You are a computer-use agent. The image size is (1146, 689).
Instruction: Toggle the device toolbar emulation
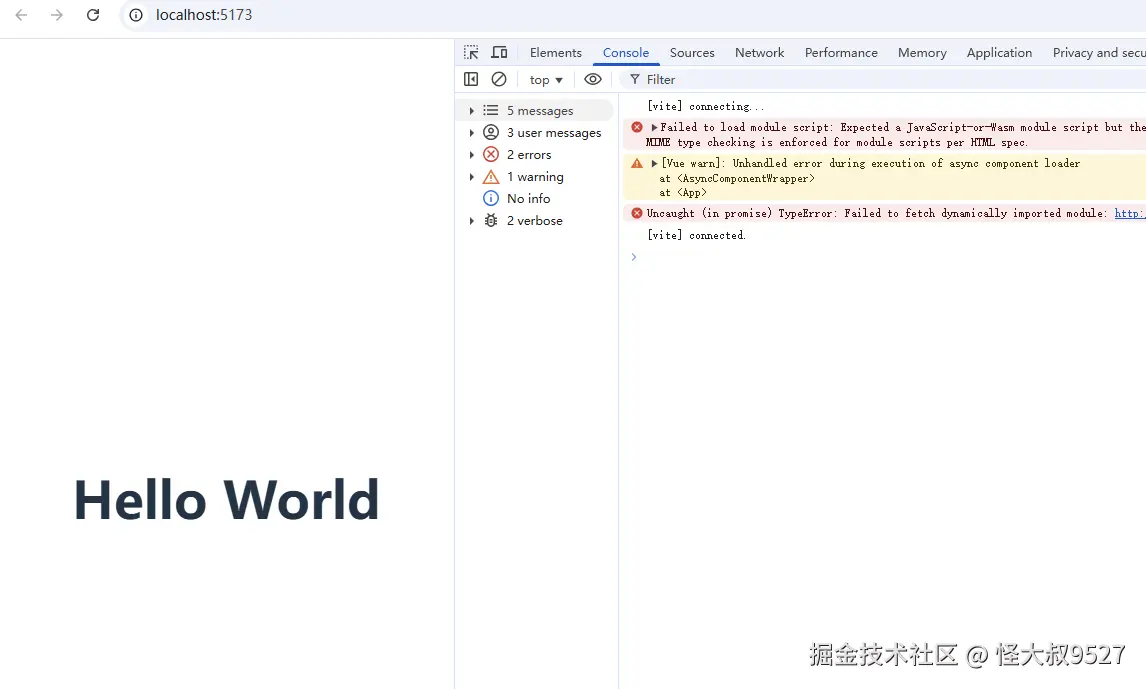tap(499, 53)
